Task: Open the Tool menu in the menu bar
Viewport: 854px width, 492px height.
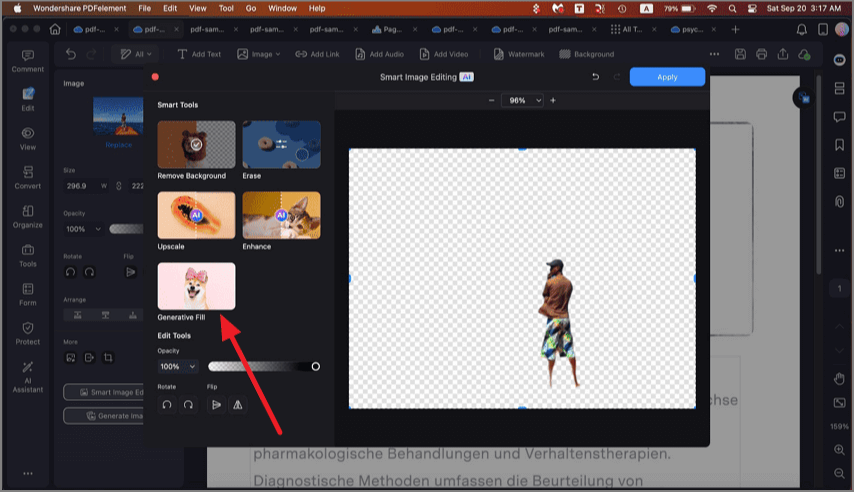Action: 226,8
